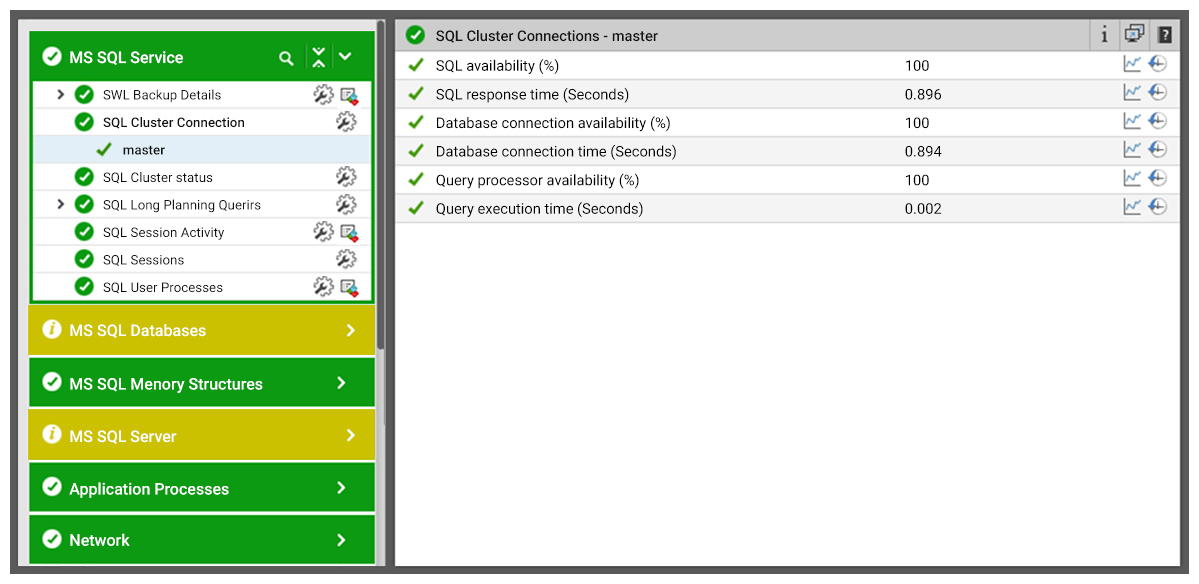The image size is (1199, 584).
Task: Open the search icon in MS SQL Service header
Action: point(286,58)
